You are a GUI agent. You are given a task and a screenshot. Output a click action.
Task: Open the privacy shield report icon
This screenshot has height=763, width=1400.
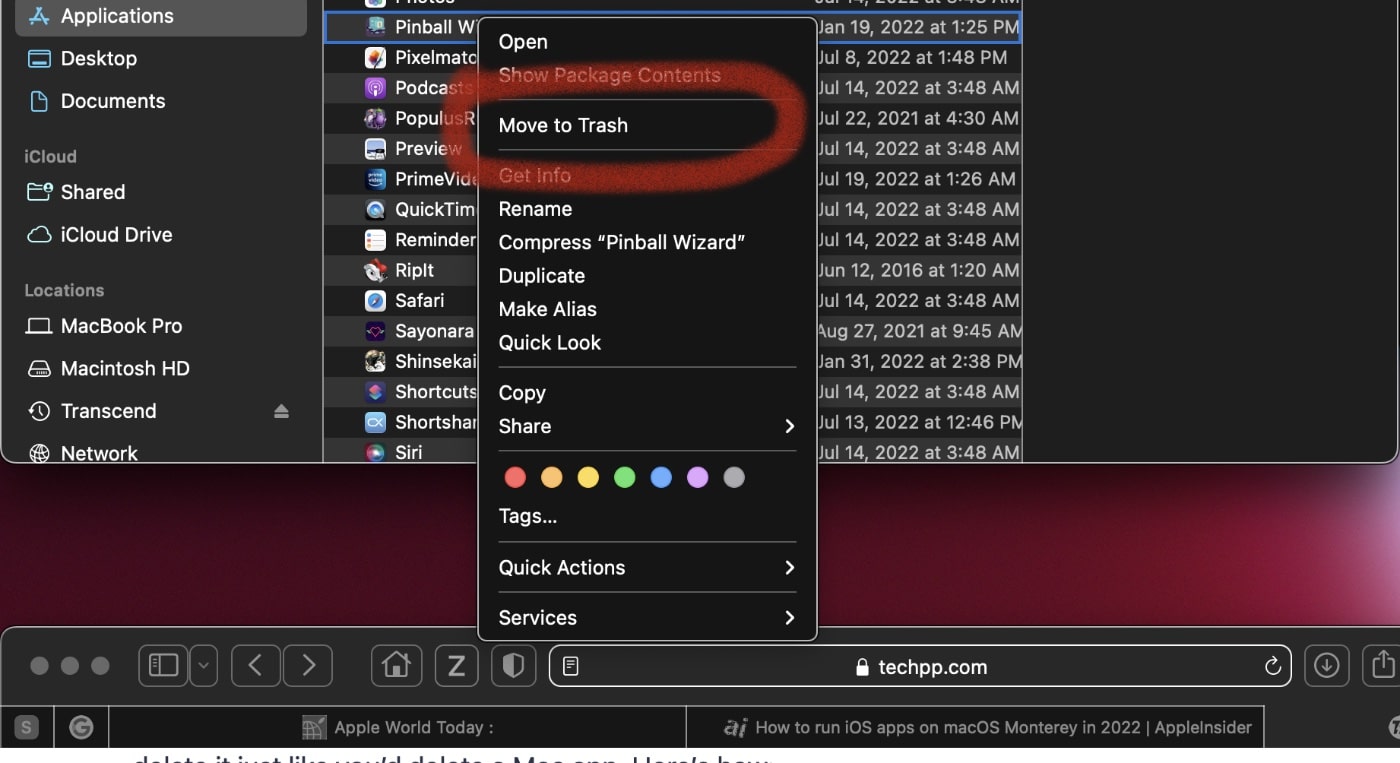coord(513,665)
